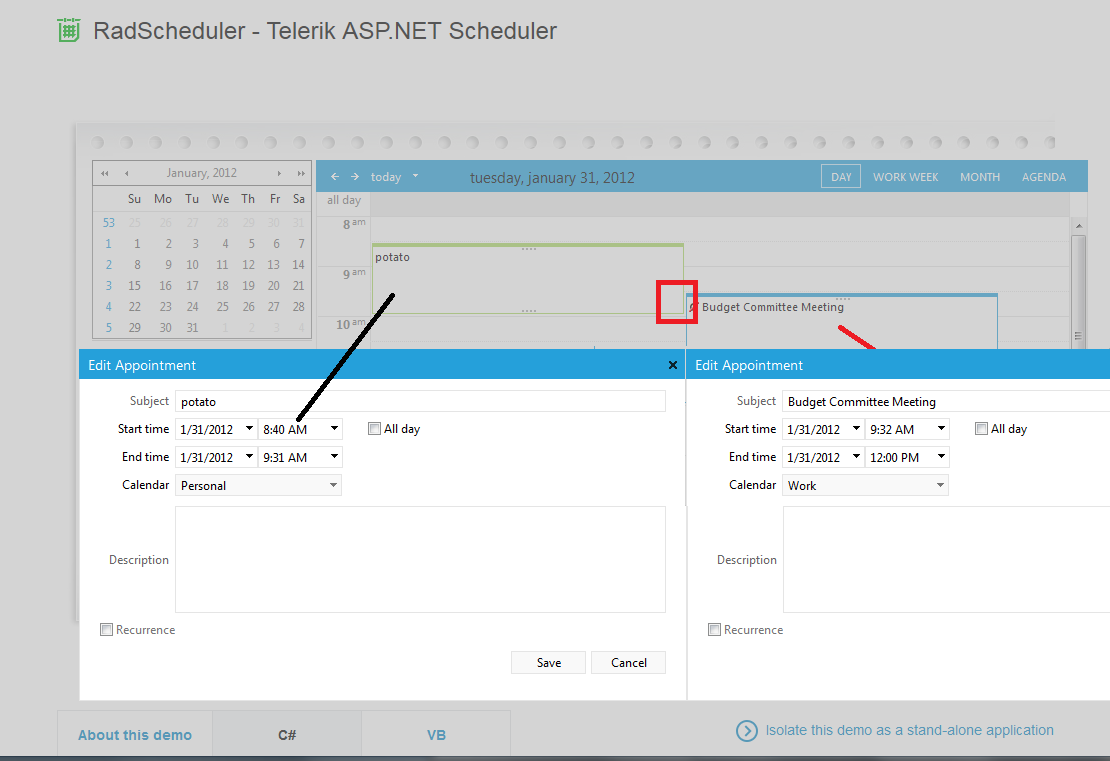Open the About this demo tab
The image size is (1110, 761).
[135, 735]
